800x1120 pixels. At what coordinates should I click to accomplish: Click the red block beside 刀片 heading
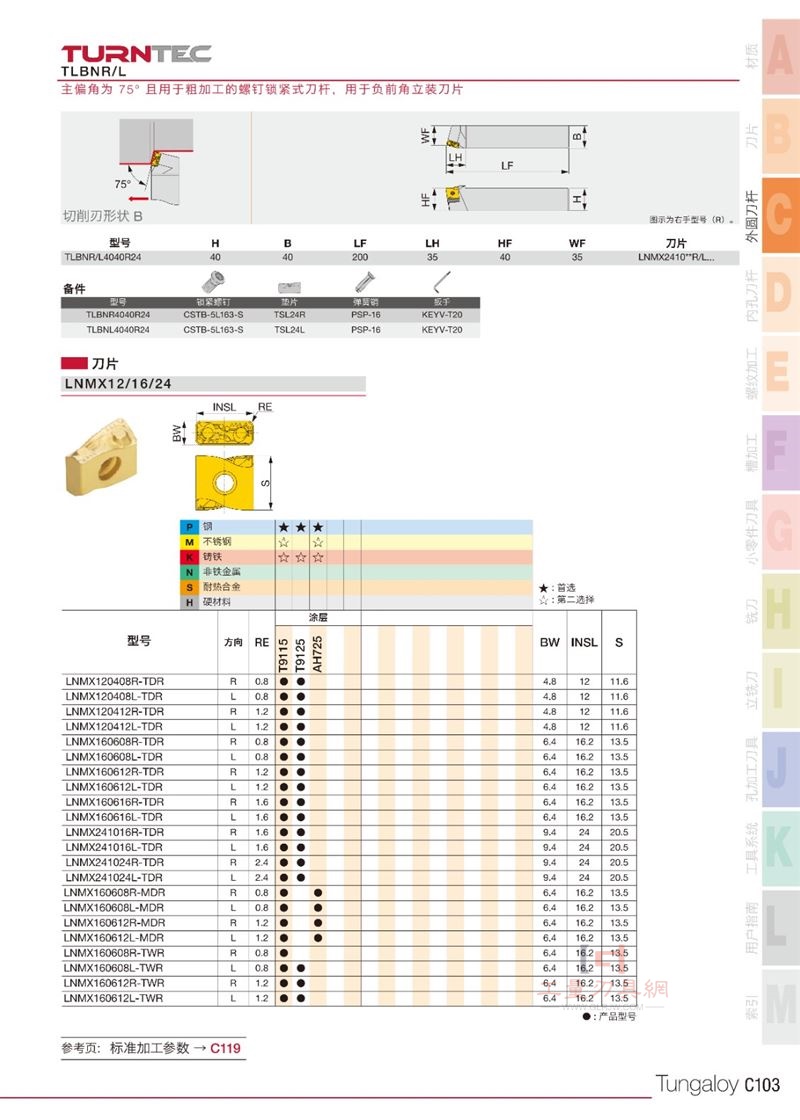pyautogui.click(x=74, y=363)
